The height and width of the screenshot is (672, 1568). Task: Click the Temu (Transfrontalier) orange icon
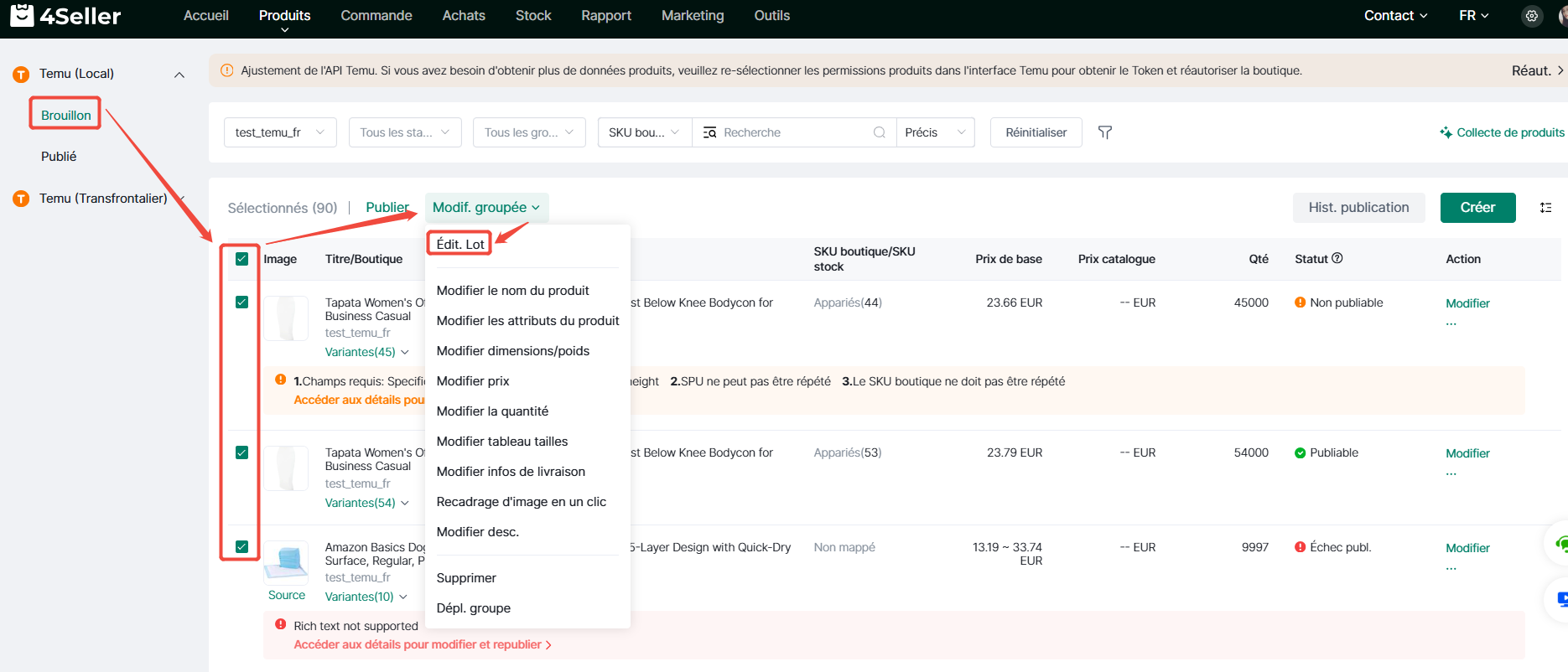click(21, 199)
